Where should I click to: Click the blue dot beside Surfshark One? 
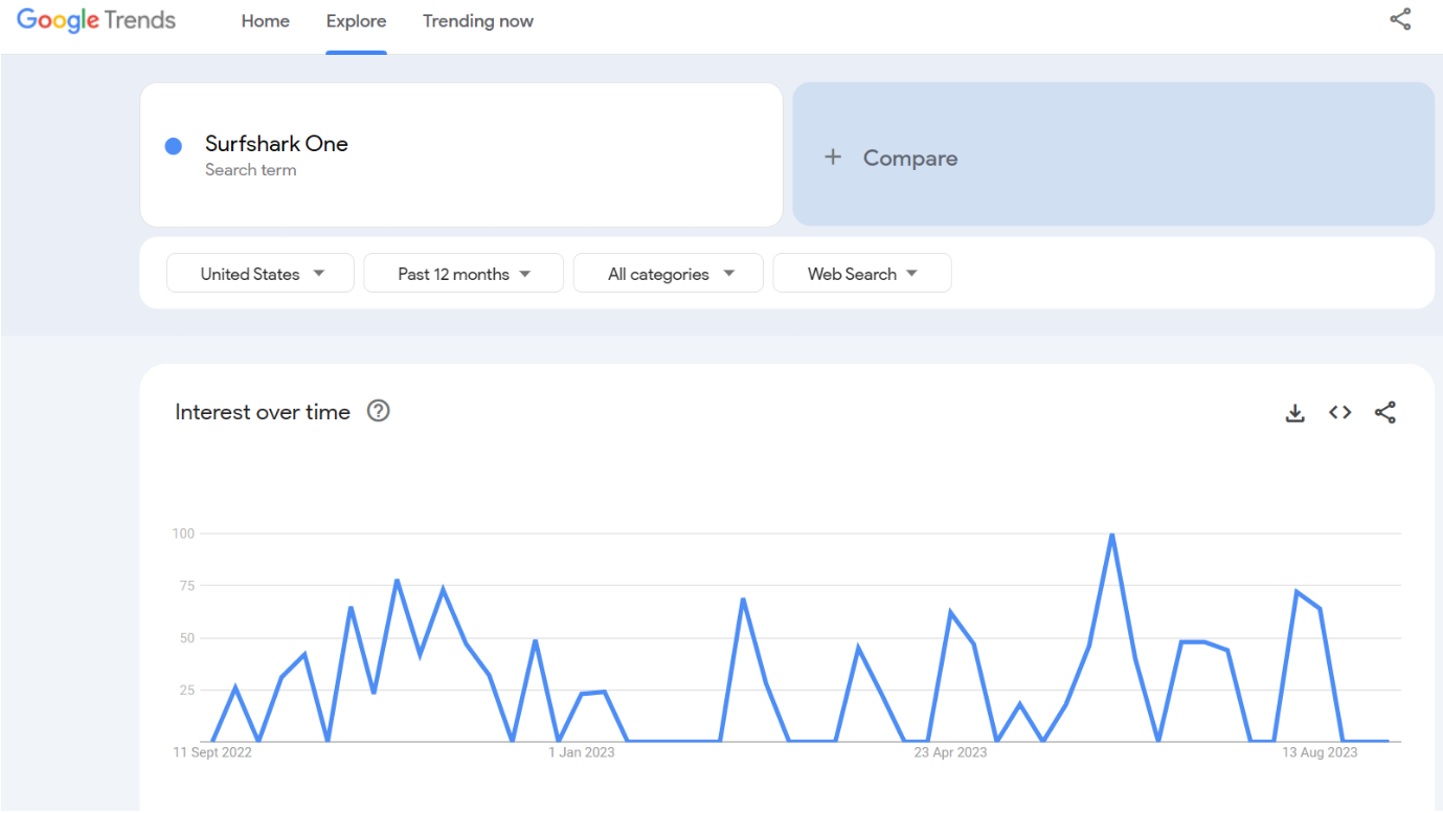coord(173,146)
